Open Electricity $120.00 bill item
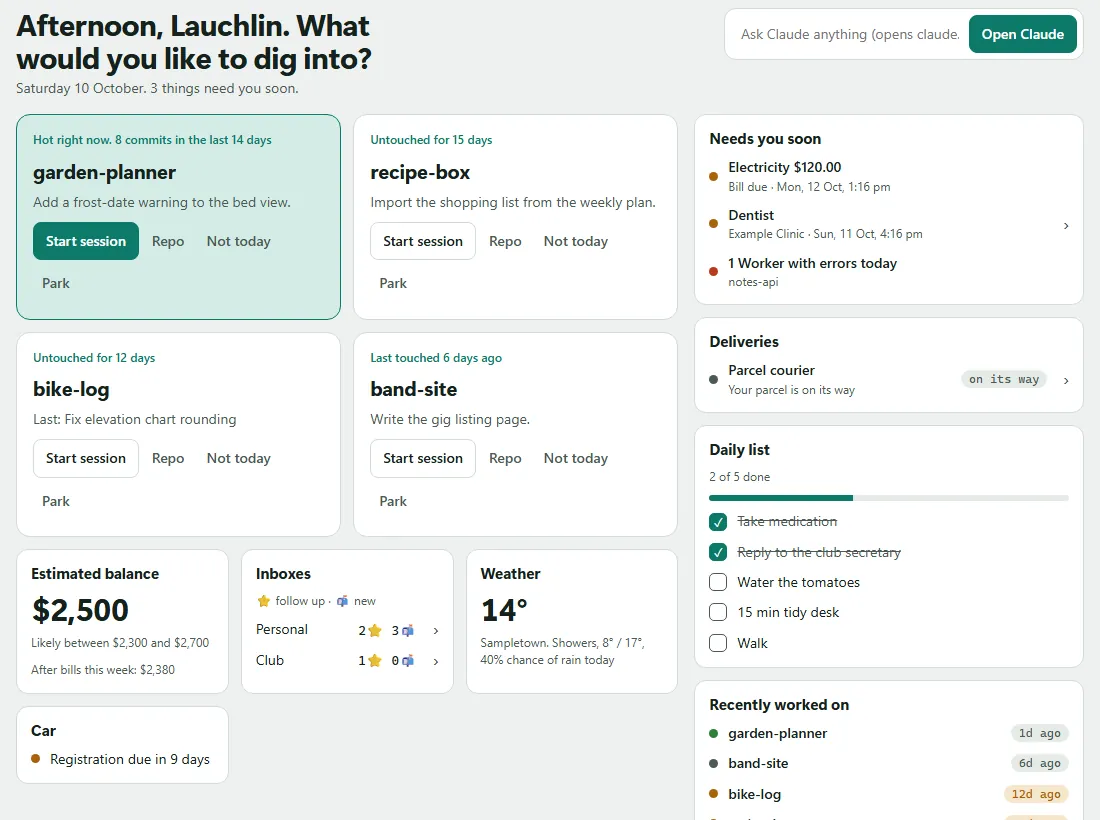This screenshot has width=1100, height=820. [889, 177]
